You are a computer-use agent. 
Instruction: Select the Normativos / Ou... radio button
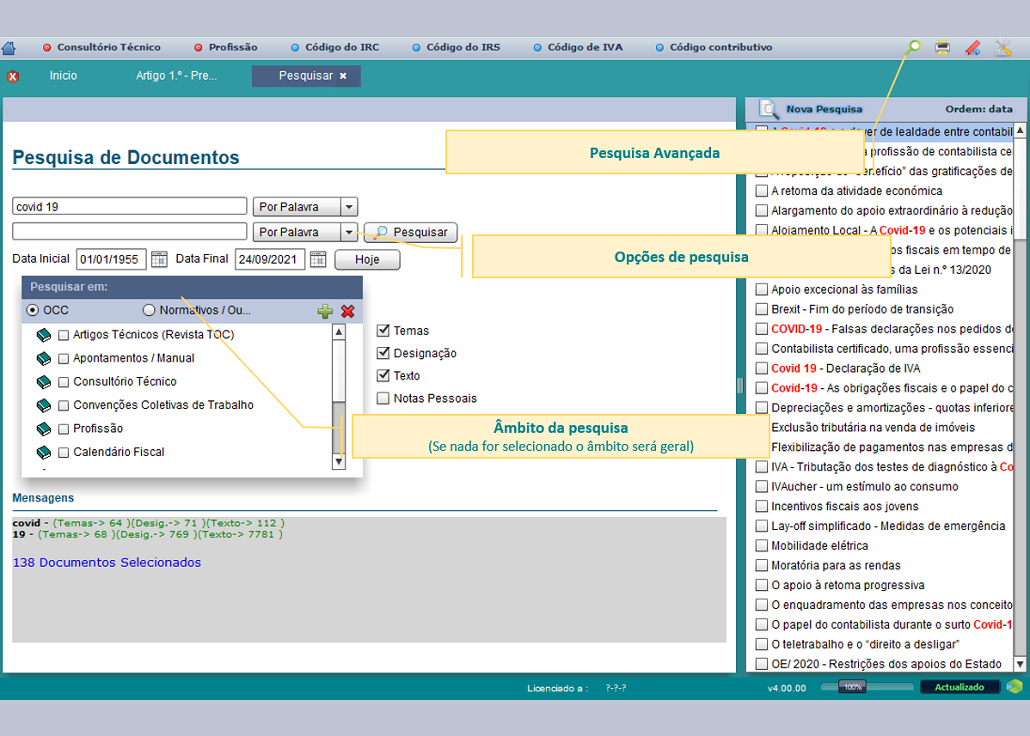tap(149, 310)
